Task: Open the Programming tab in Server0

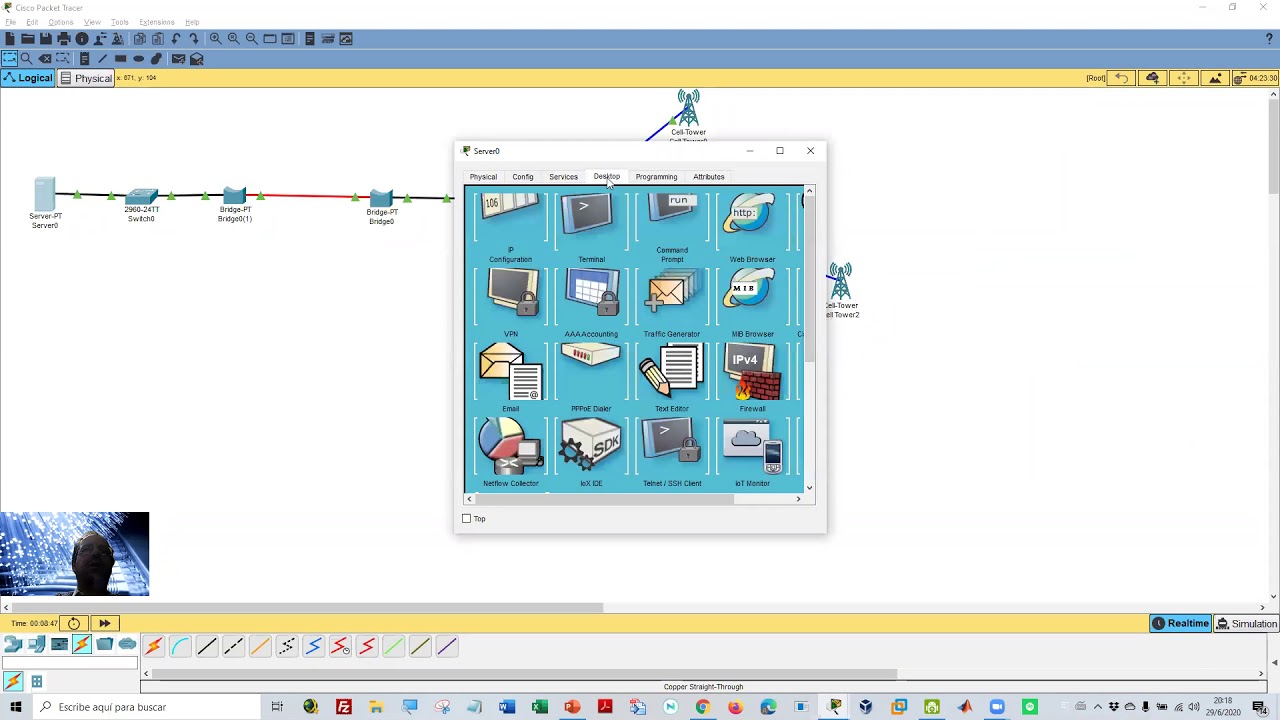Action: (656, 177)
